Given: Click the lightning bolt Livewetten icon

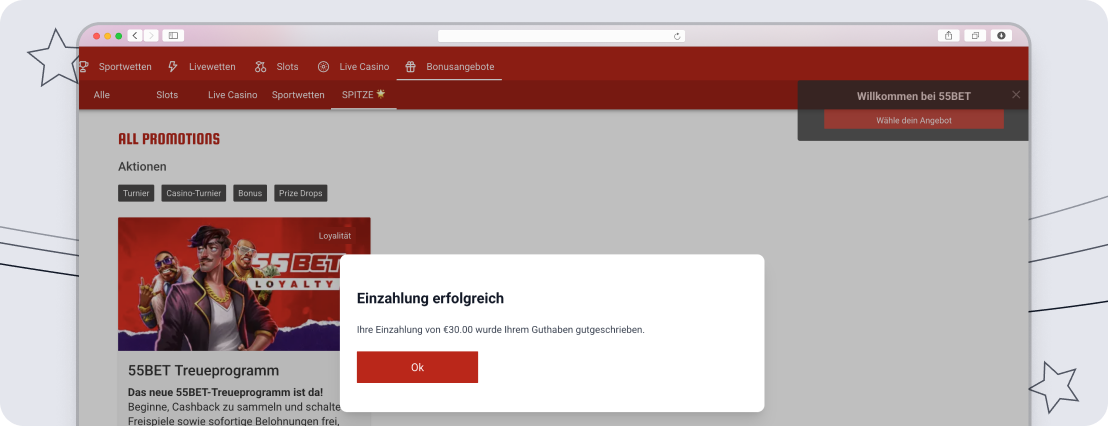Looking at the screenshot, I should (x=172, y=66).
